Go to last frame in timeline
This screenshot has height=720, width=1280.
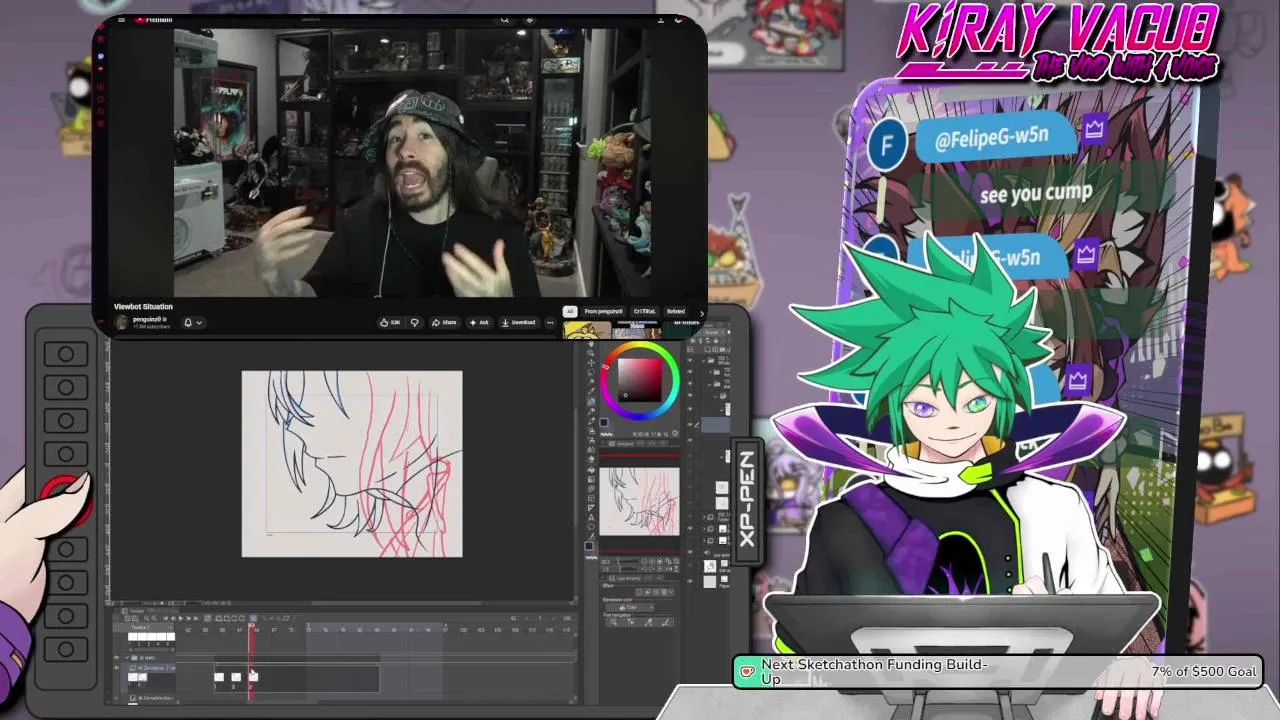coord(196,618)
